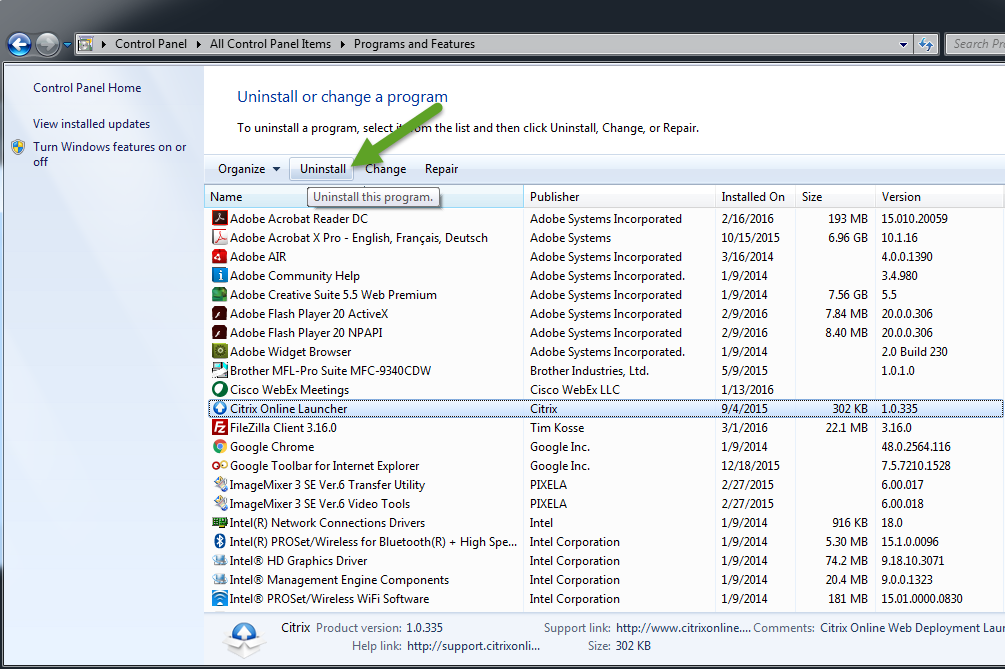Click the Google Chrome application icon

click(x=222, y=446)
